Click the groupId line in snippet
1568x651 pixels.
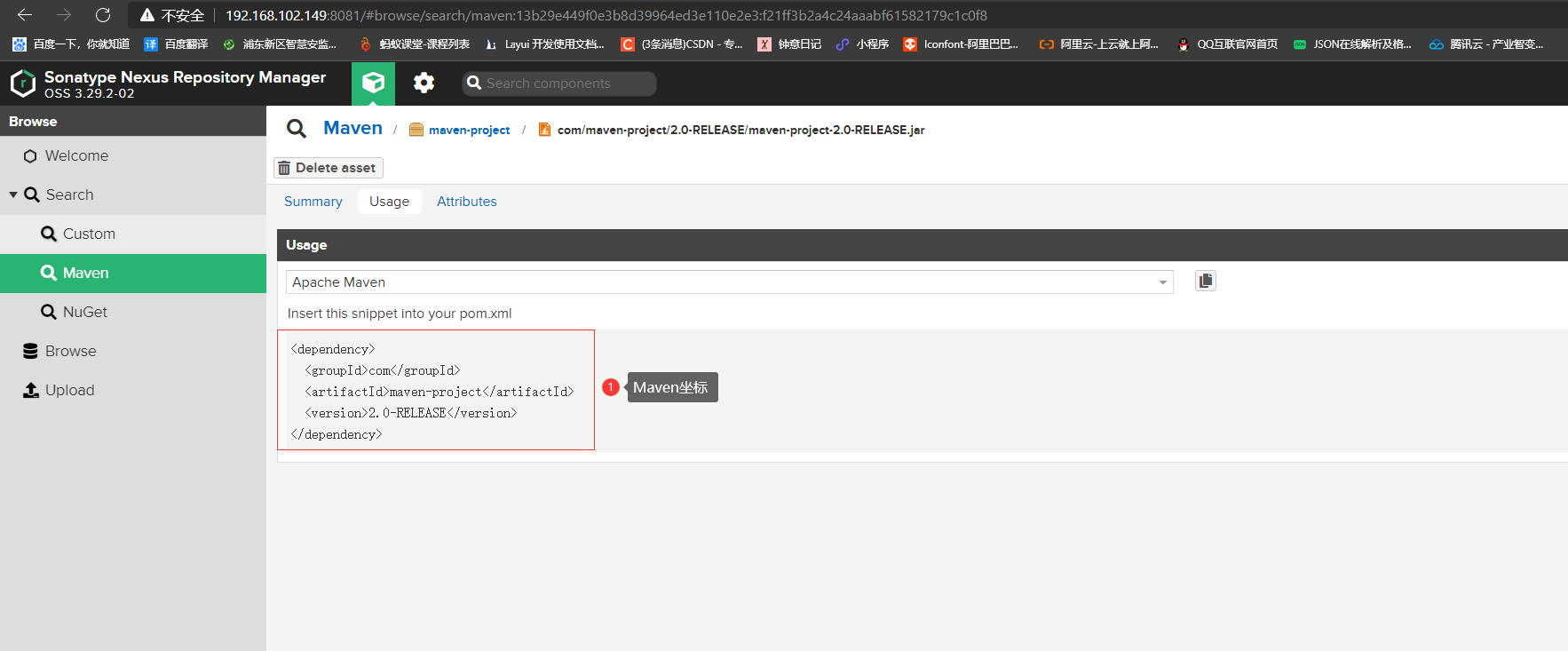(x=383, y=370)
